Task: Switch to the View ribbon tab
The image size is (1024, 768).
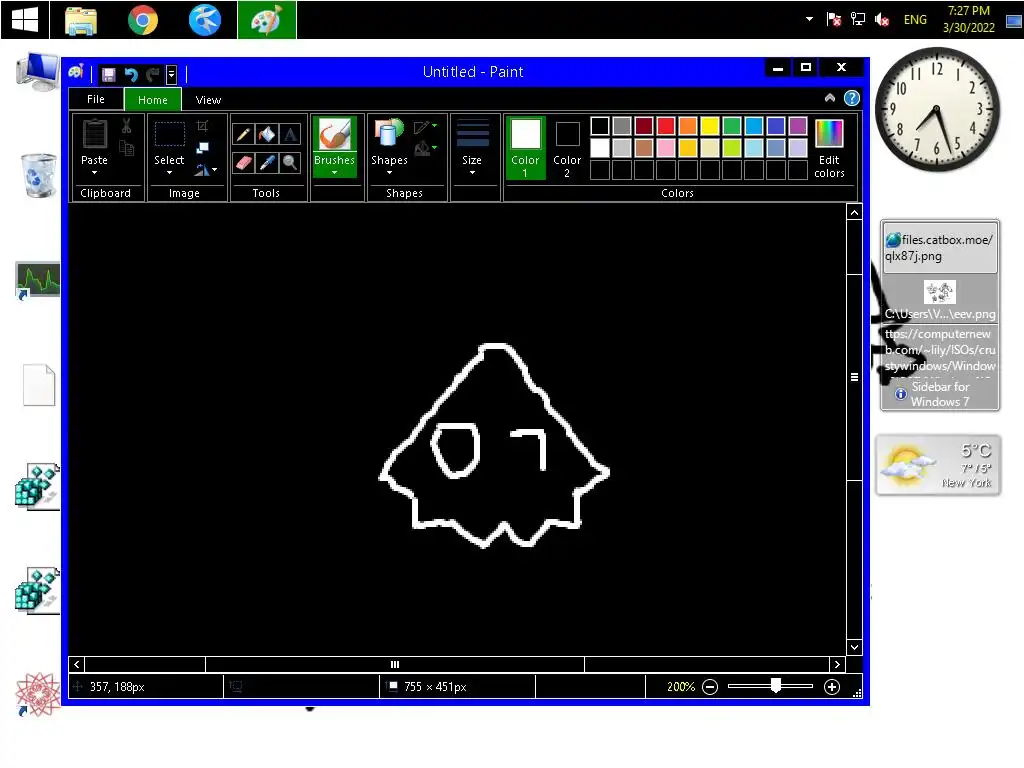Action: (x=208, y=100)
